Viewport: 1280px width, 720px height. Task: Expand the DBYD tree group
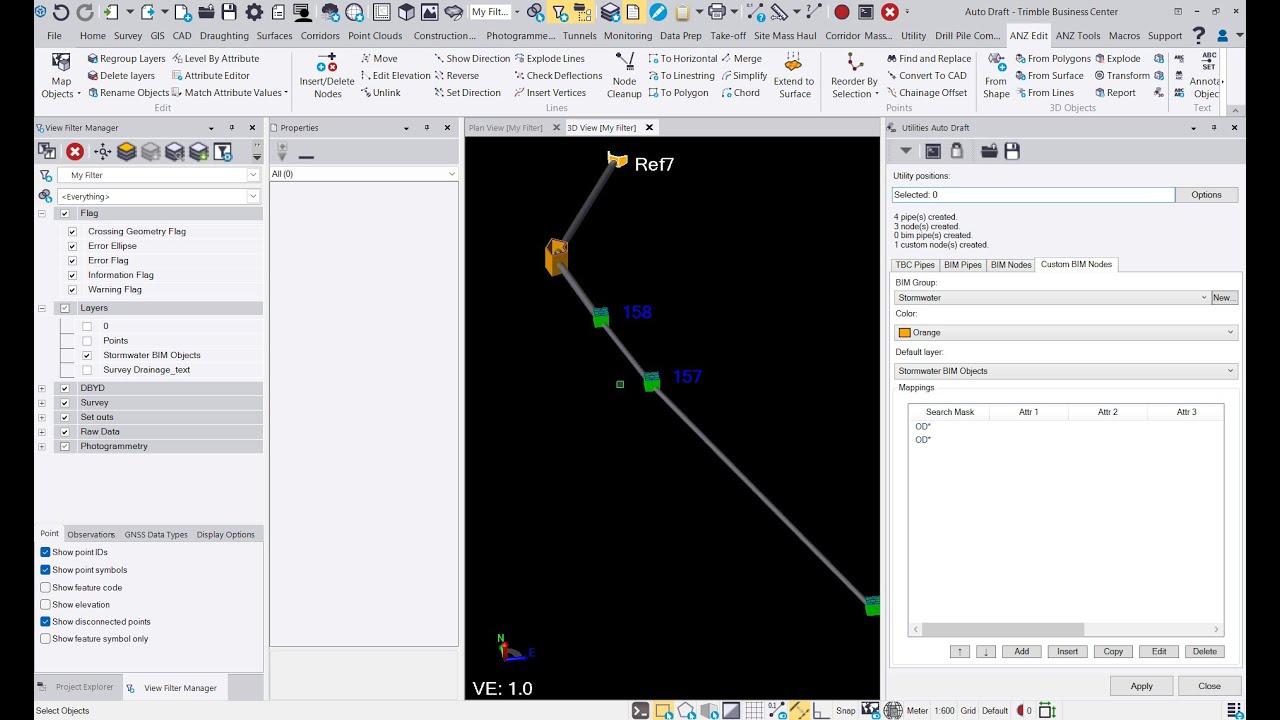pos(42,388)
